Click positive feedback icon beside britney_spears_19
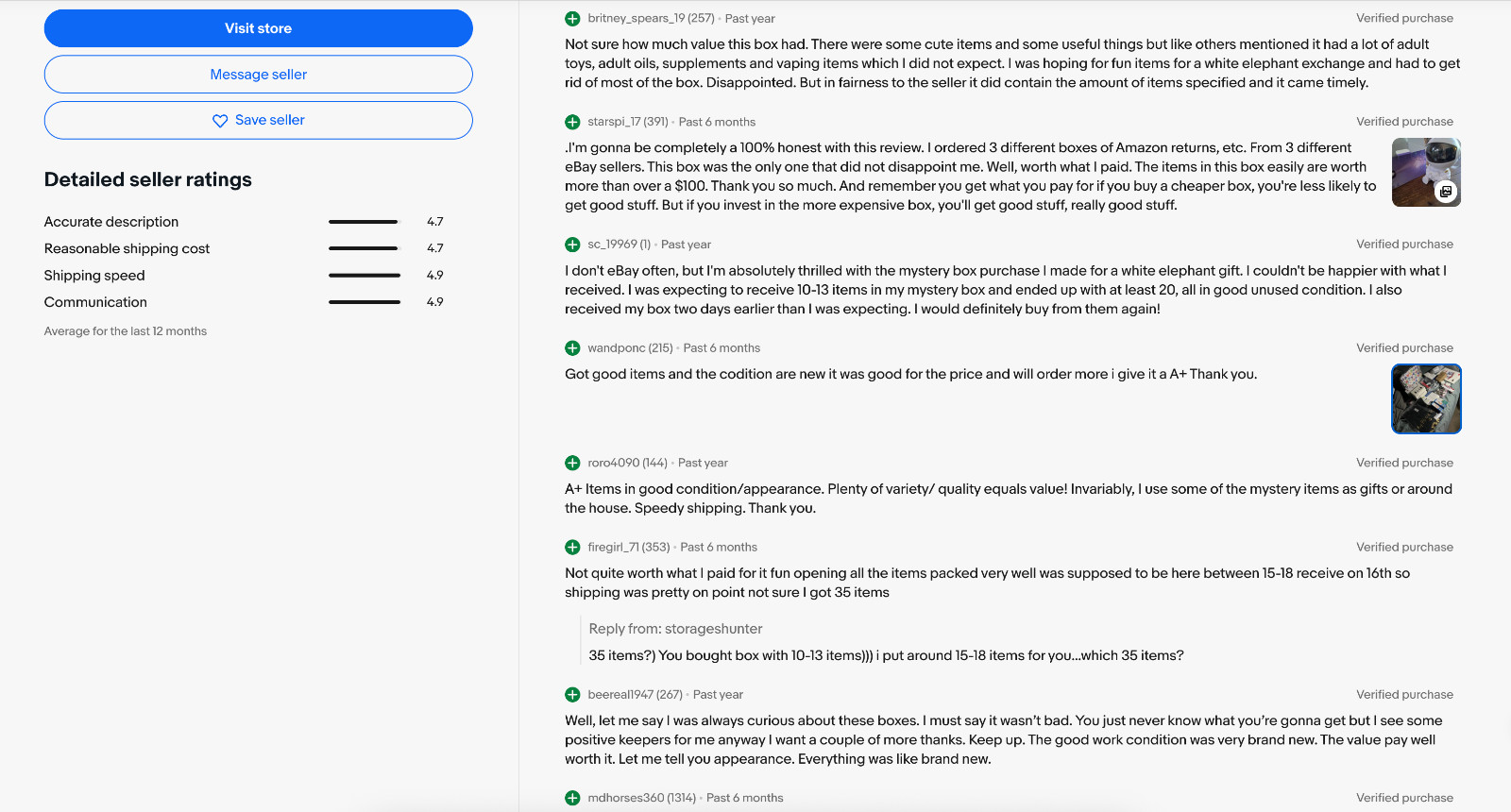The image size is (1511, 812). 572,19
